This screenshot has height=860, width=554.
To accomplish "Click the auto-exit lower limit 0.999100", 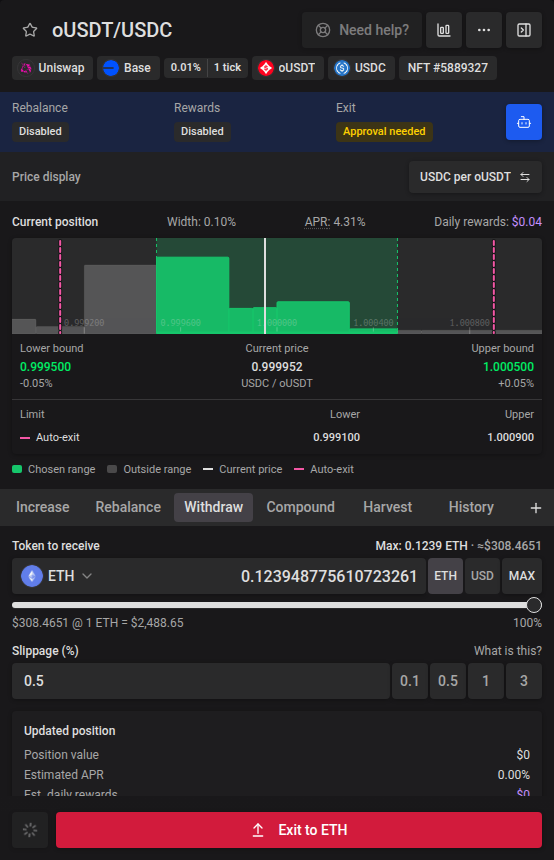I will (337, 438).
